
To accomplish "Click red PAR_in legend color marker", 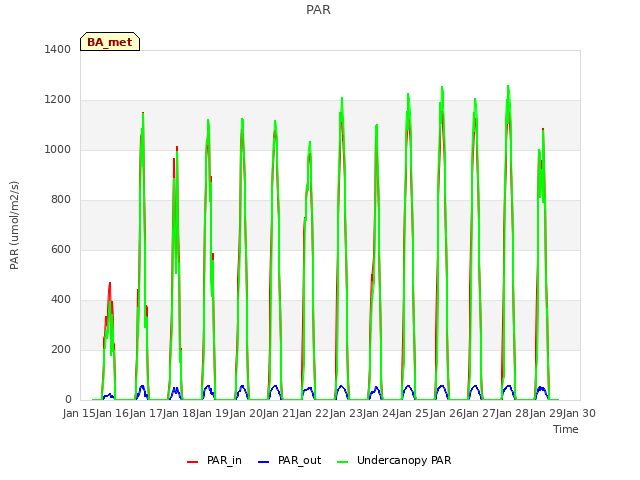I will point(192,462).
